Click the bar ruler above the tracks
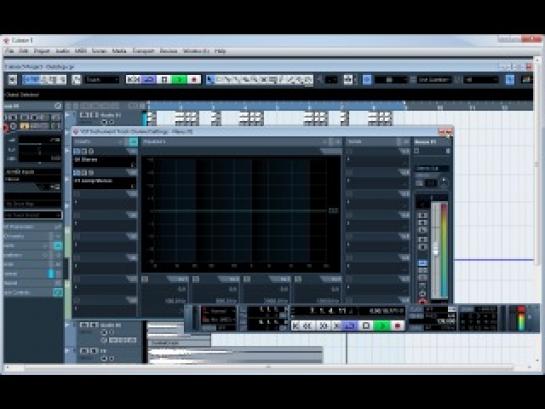Viewport: 545px width, 409px height. pyautogui.click(x=339, y=106)
